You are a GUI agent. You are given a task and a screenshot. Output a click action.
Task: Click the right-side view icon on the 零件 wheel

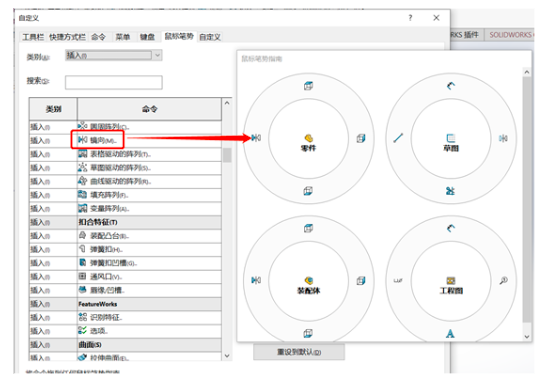[x=361, y=138]
